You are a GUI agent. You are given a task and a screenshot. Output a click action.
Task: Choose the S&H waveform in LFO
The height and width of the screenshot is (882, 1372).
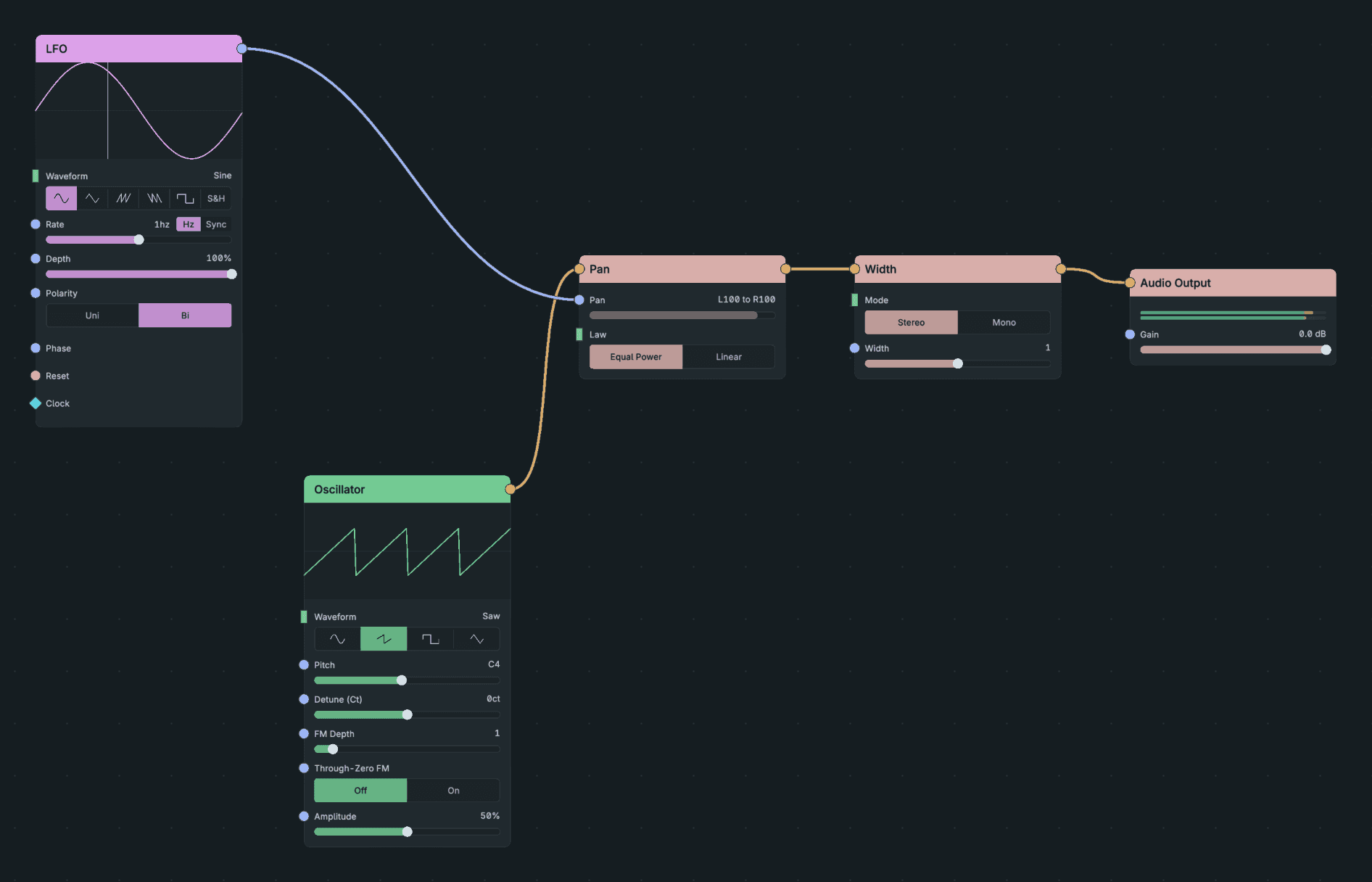click(216, 198)
